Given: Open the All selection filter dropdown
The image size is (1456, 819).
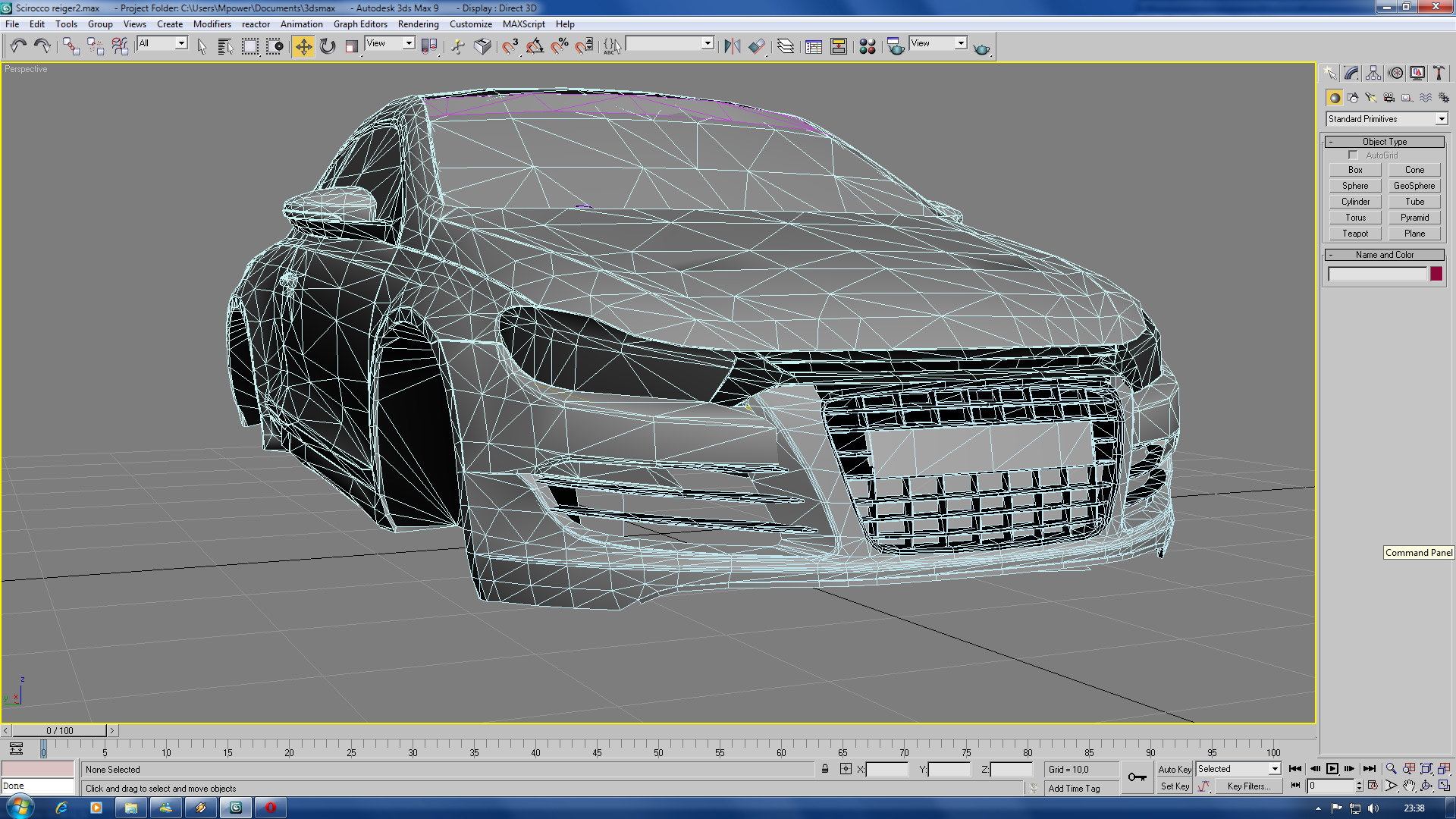Looking at the screenshot, I should (162, 43).
